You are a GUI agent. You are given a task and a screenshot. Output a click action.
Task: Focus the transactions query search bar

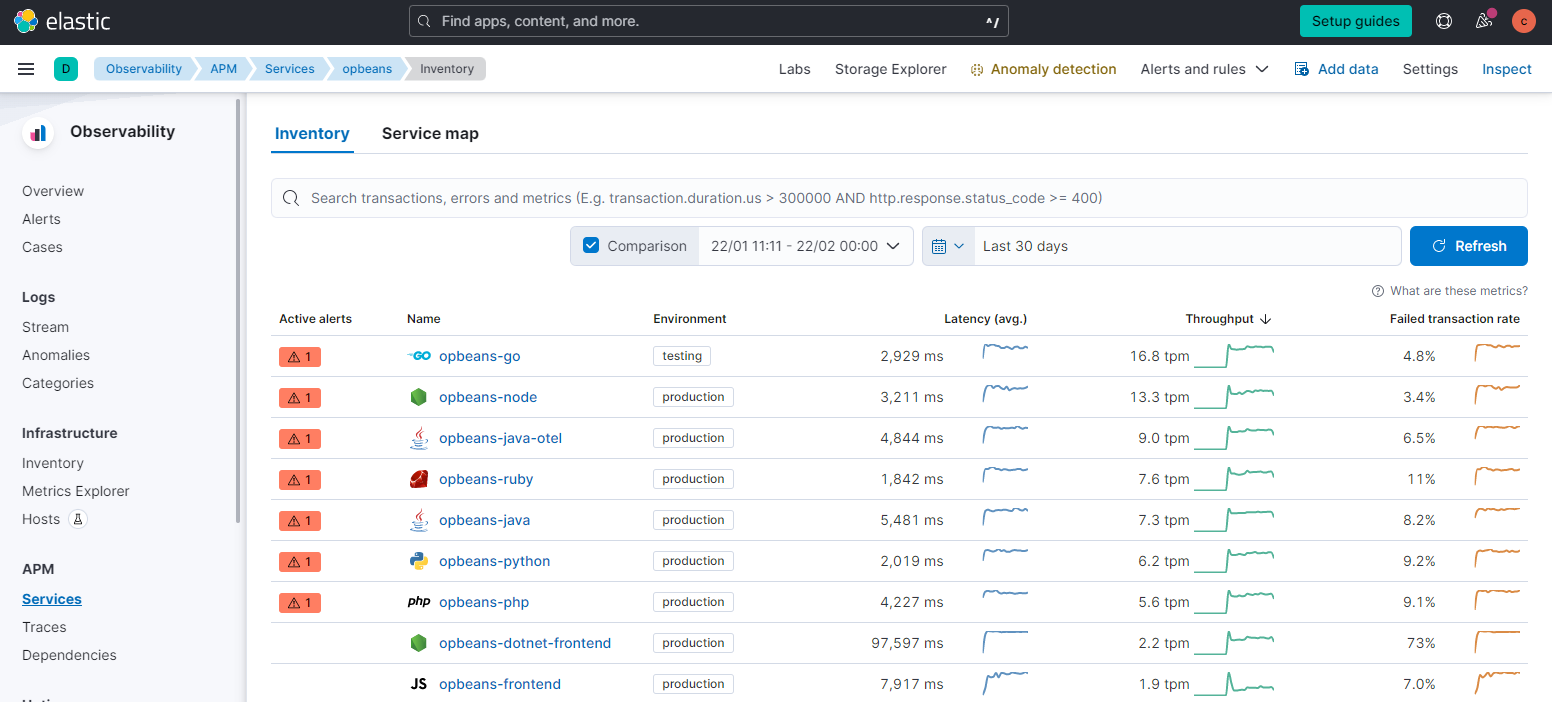[899, 198]
